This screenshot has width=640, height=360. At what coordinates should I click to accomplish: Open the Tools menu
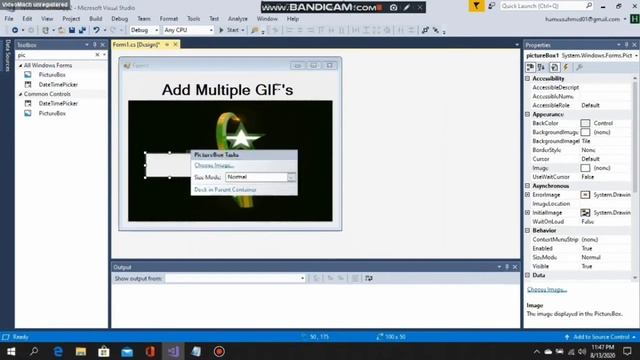[x=193, y=19]
